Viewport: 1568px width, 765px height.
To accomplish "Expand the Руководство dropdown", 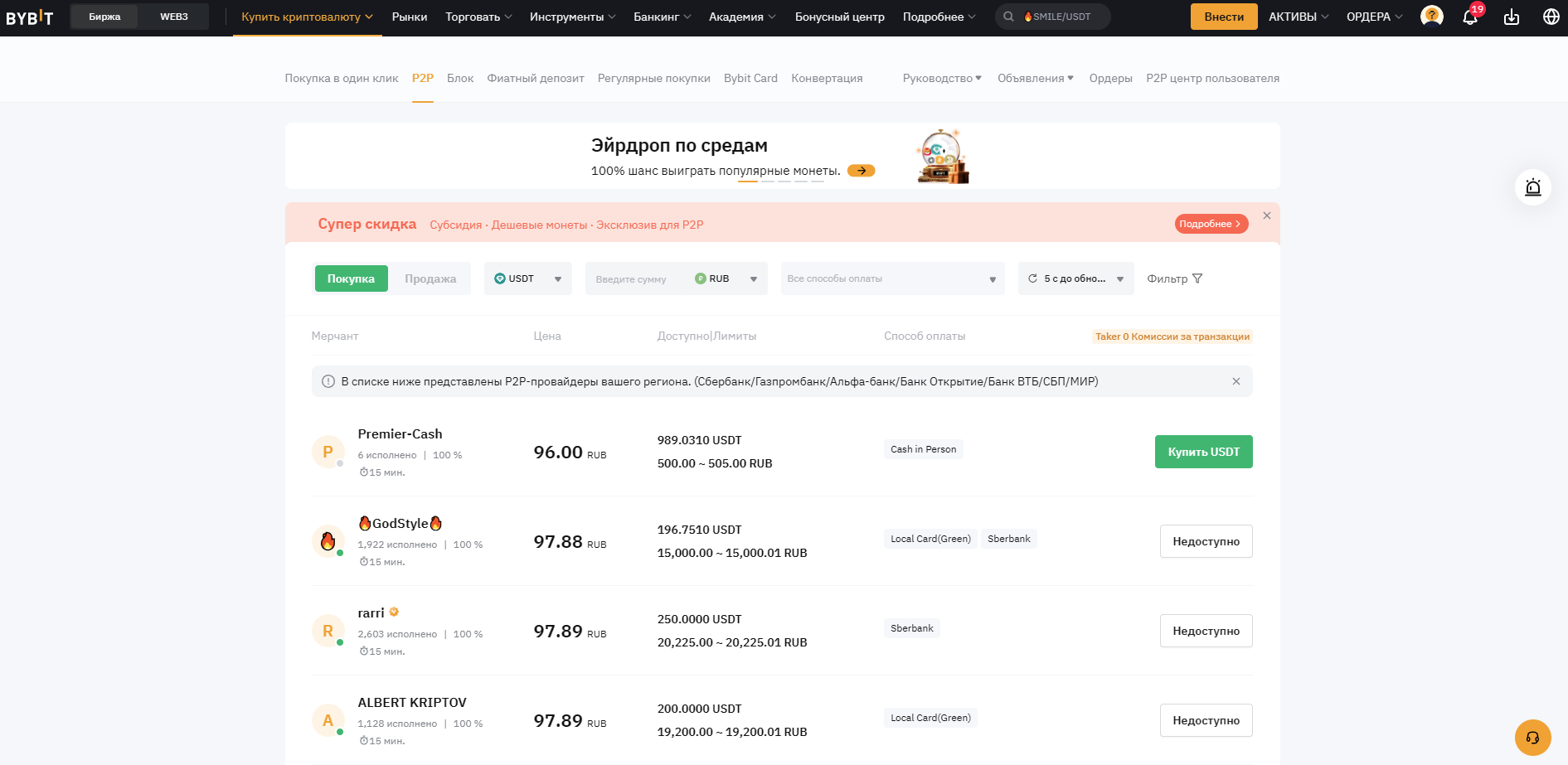I will pyautogui.click(x=942, y=78).
